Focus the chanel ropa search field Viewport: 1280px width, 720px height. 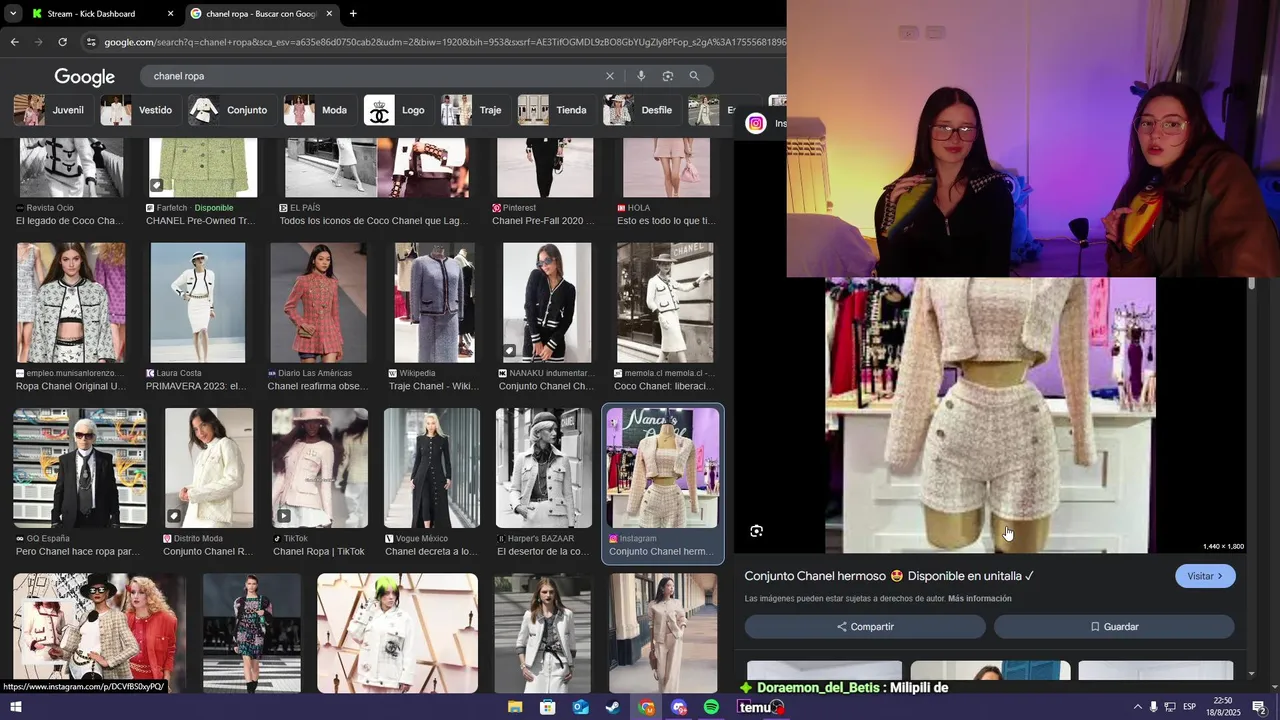point(370,76)
